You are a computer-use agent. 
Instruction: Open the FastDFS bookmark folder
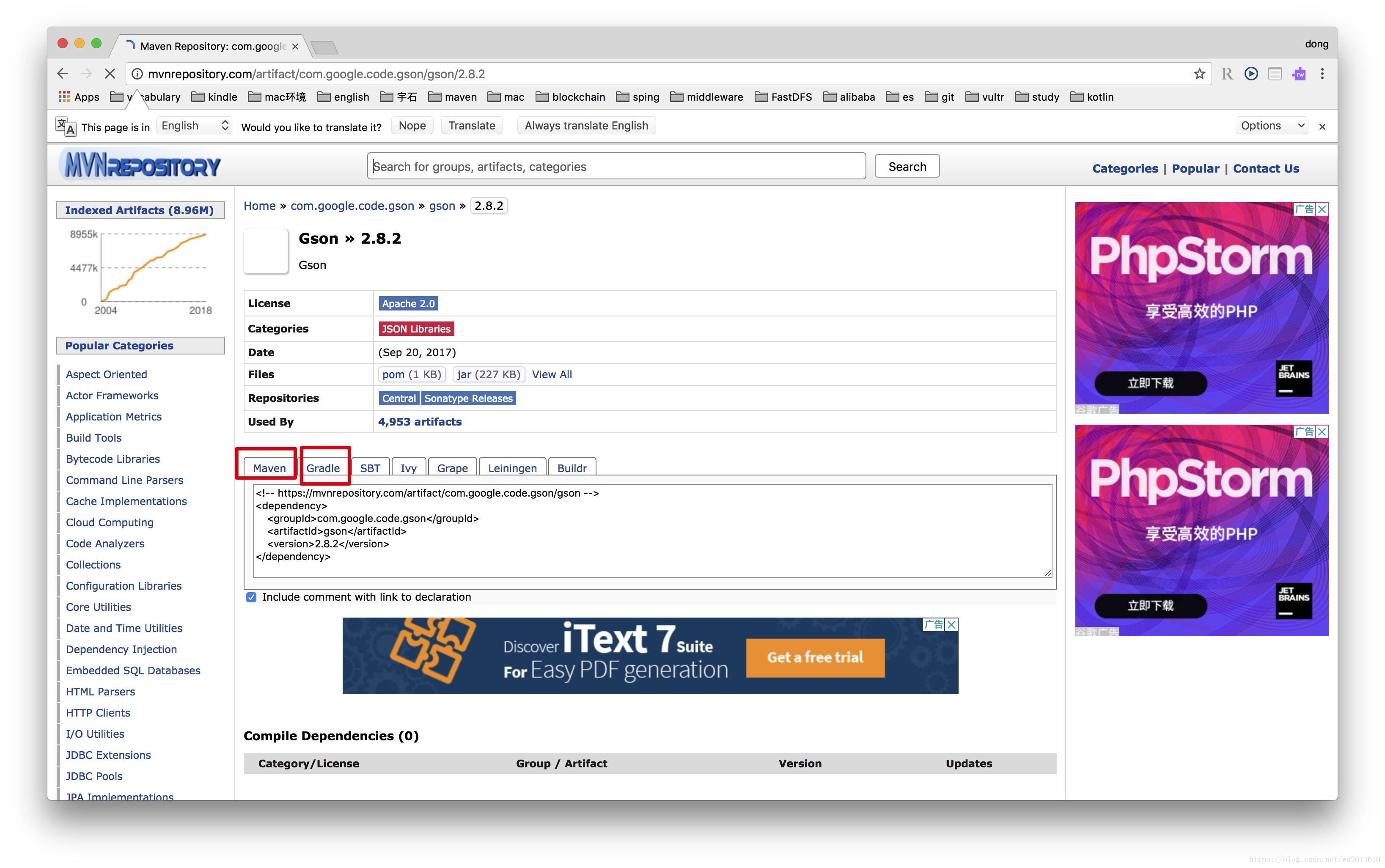point(783,97)
